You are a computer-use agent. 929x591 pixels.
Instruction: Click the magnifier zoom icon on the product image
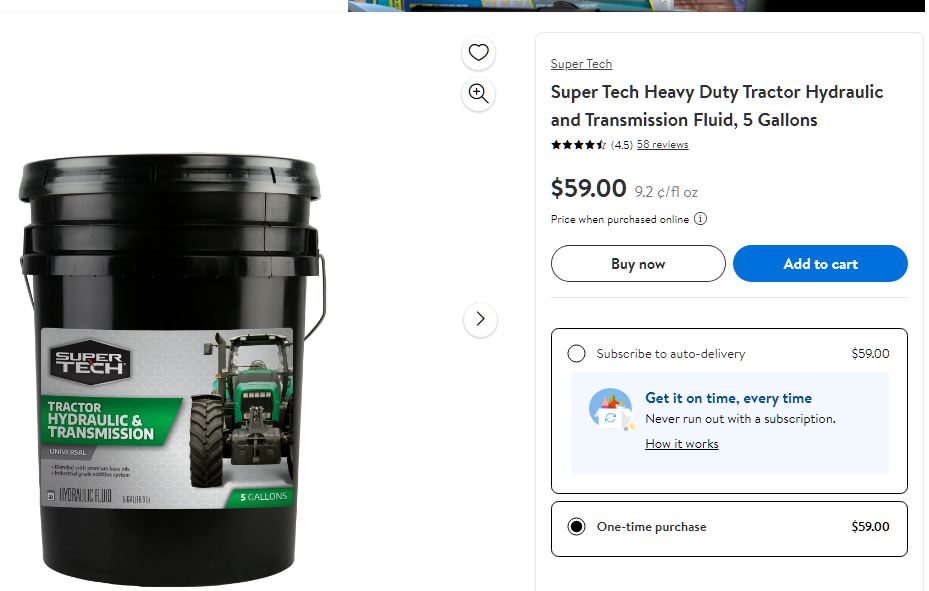pyautogui.click(x=479, y=94)
